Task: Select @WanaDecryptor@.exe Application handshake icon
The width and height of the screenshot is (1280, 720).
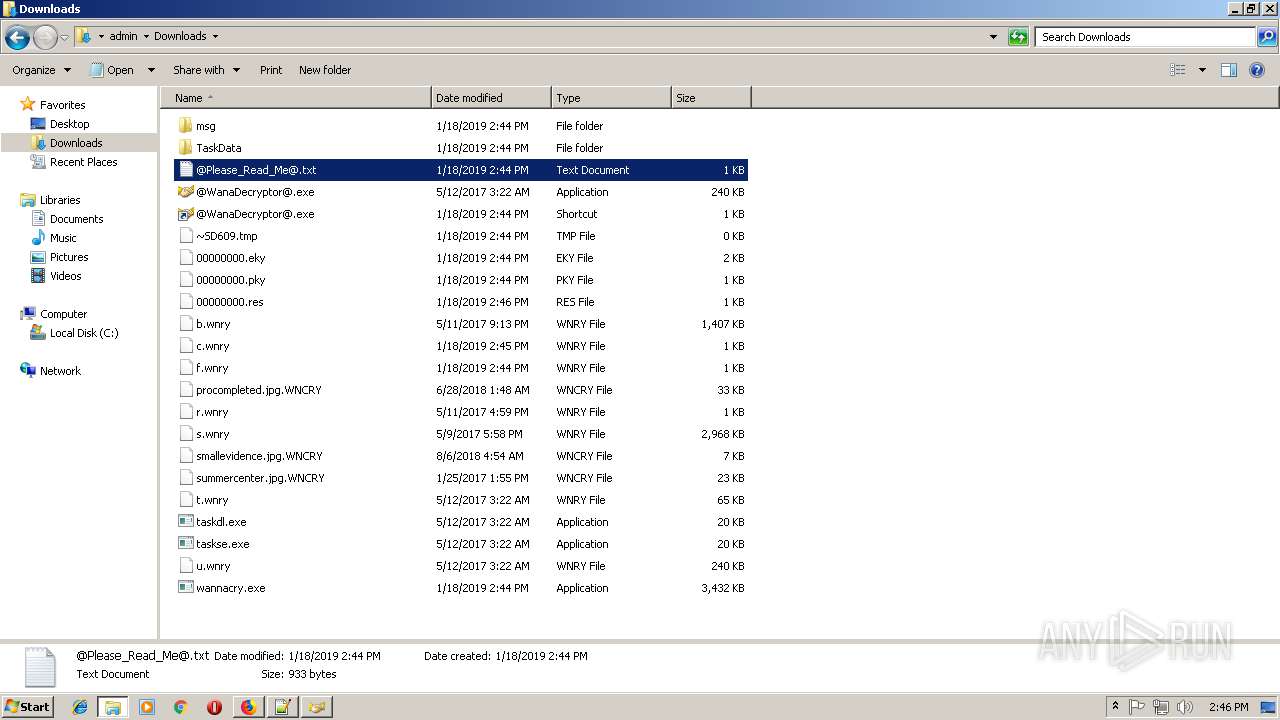Action: [x=185, y=192]
